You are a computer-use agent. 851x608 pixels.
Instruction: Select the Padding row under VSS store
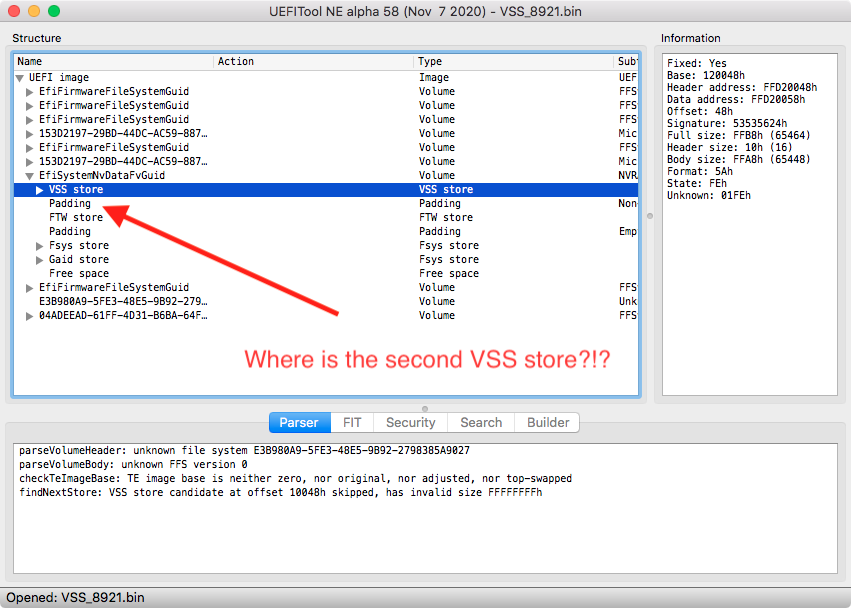(x=326, y=204)
